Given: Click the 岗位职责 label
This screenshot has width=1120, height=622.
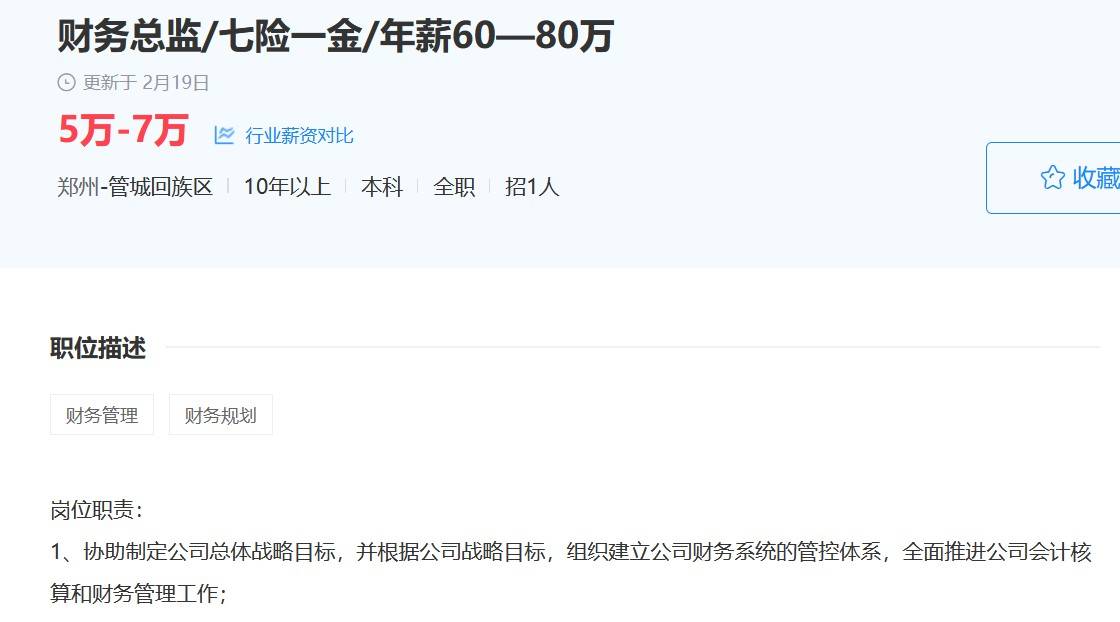Looking at the screenshot, I should (x=96, y=510).
